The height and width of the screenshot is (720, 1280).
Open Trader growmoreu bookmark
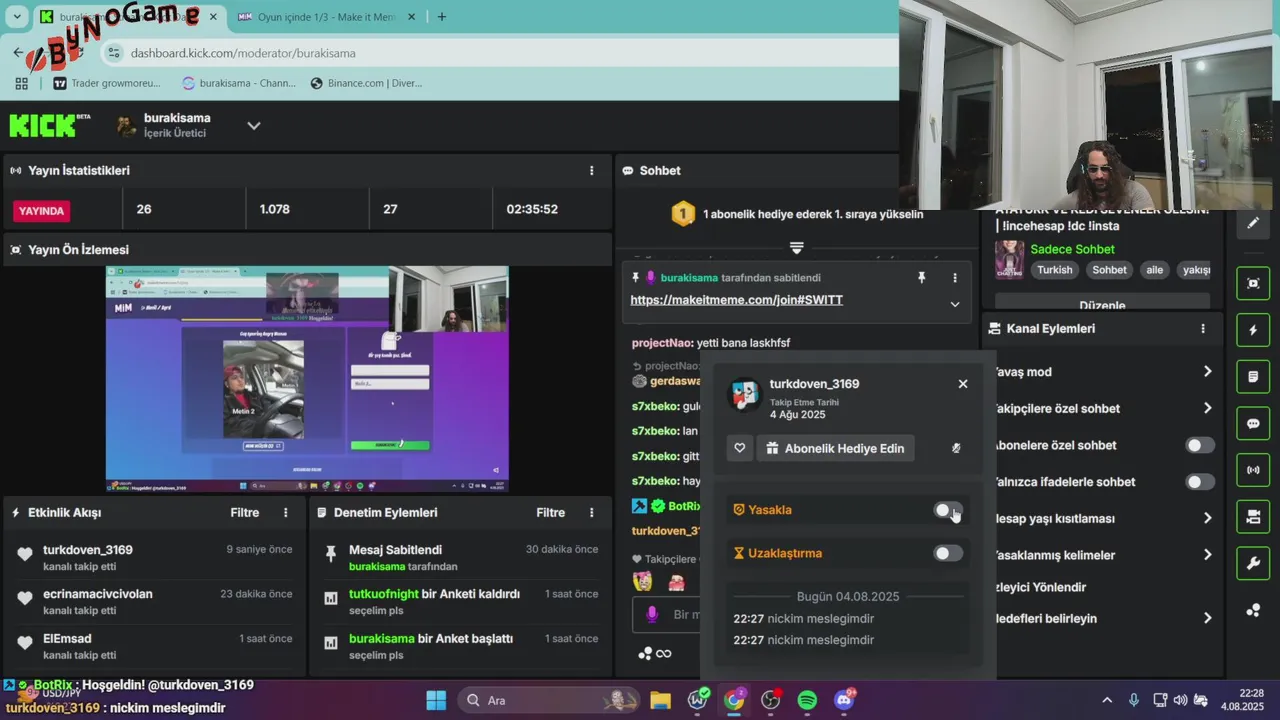[x=107, y=83]
